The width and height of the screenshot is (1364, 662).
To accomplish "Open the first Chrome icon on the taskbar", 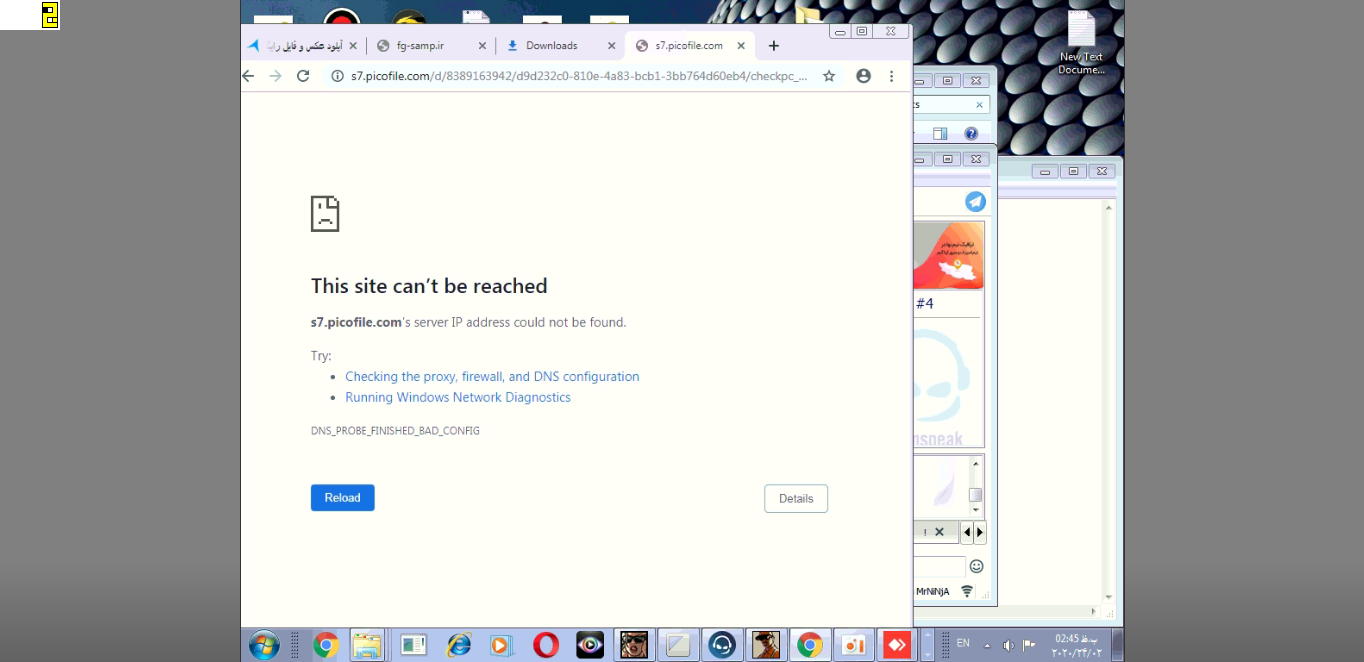I will pyautogui.click(x=325, y=645).
